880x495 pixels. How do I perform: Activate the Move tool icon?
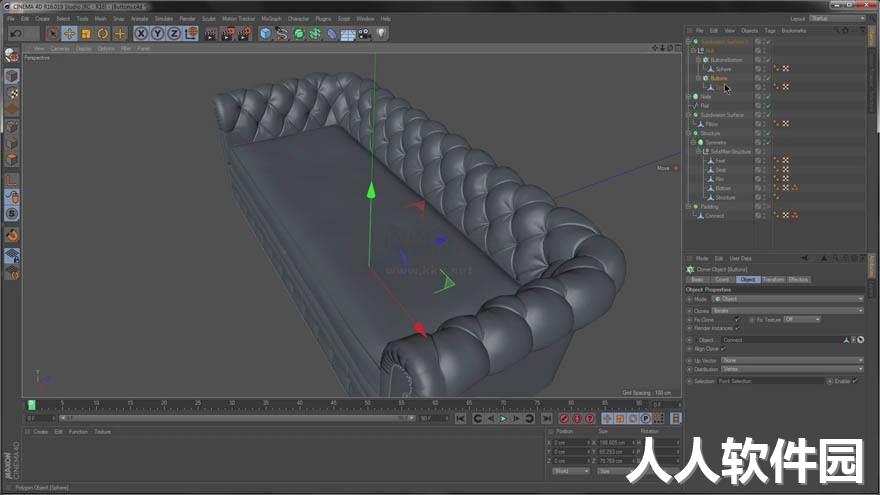(x=69, y=34)
